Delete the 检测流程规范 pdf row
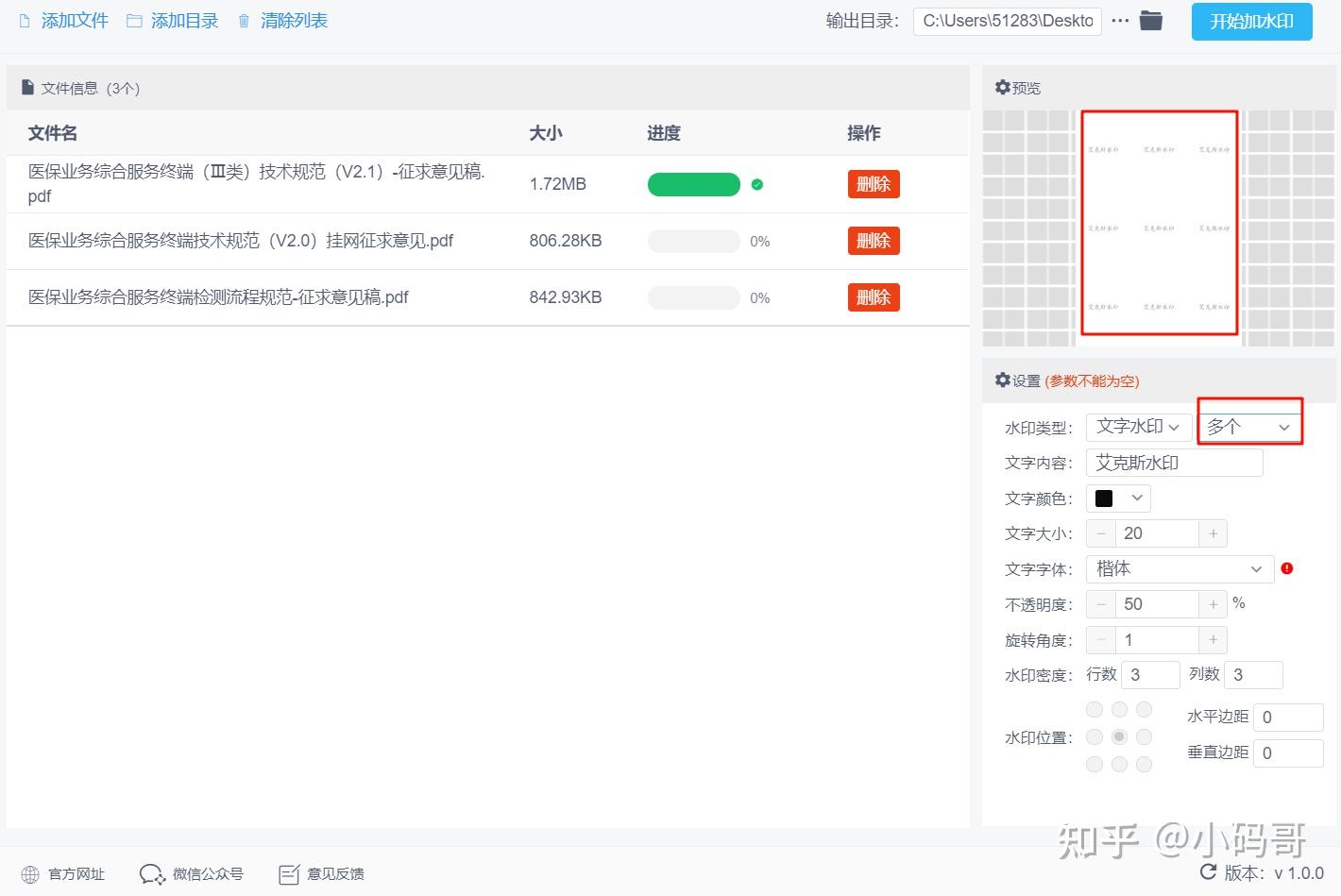Screen dimensions: 1341x896 click(x=874, y=297)
